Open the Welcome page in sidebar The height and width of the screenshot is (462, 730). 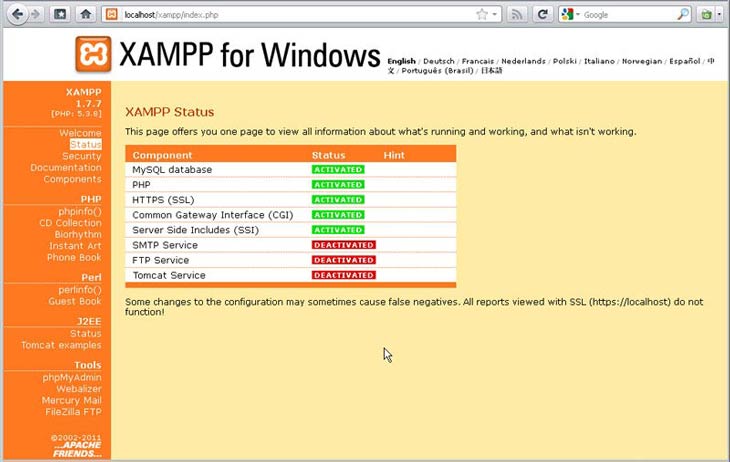point(80,133)
